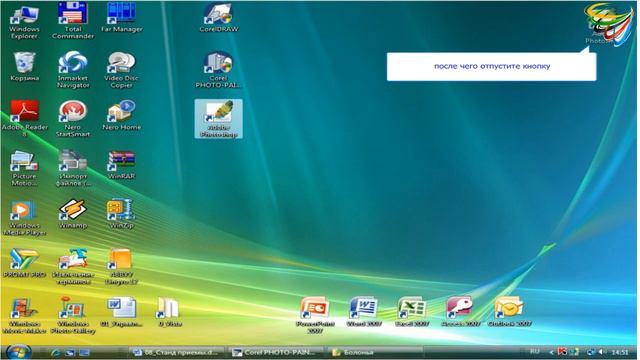The height and width of the screenshot is (360, 640).
Task: Select the Picture Motion shortcut
Action: point(24,169)
